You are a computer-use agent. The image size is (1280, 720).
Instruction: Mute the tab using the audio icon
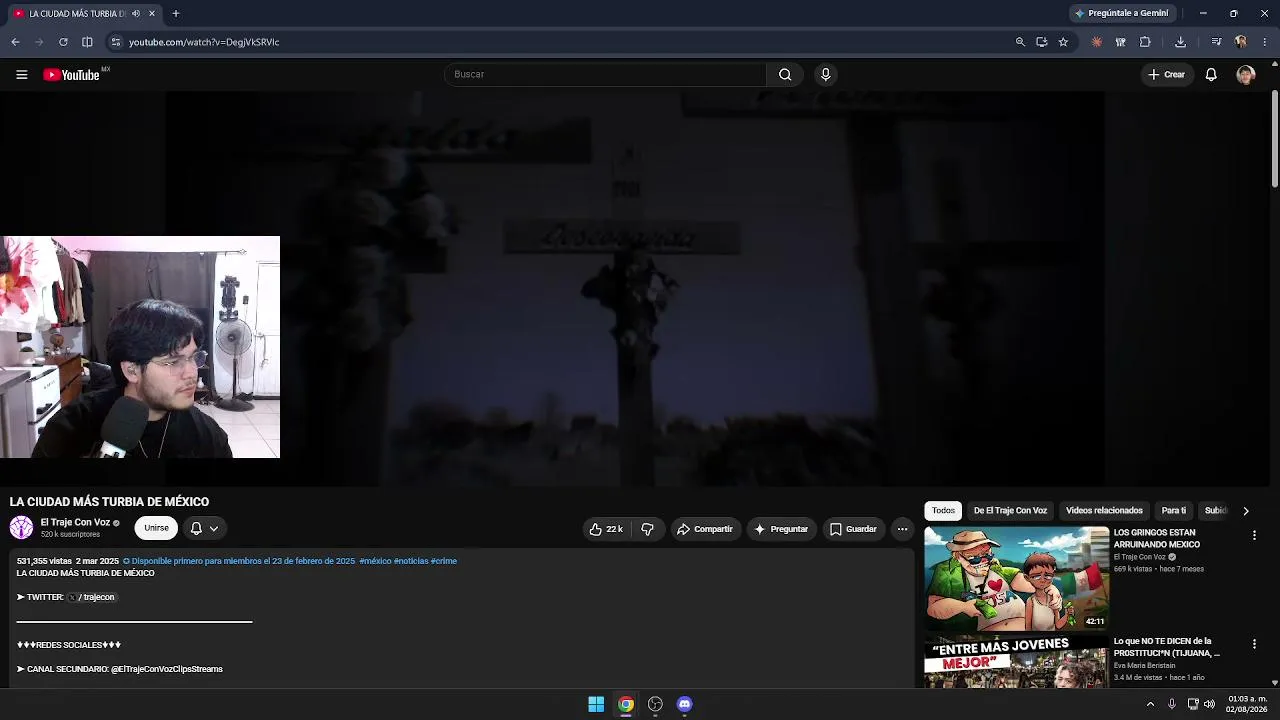[135, 14]
